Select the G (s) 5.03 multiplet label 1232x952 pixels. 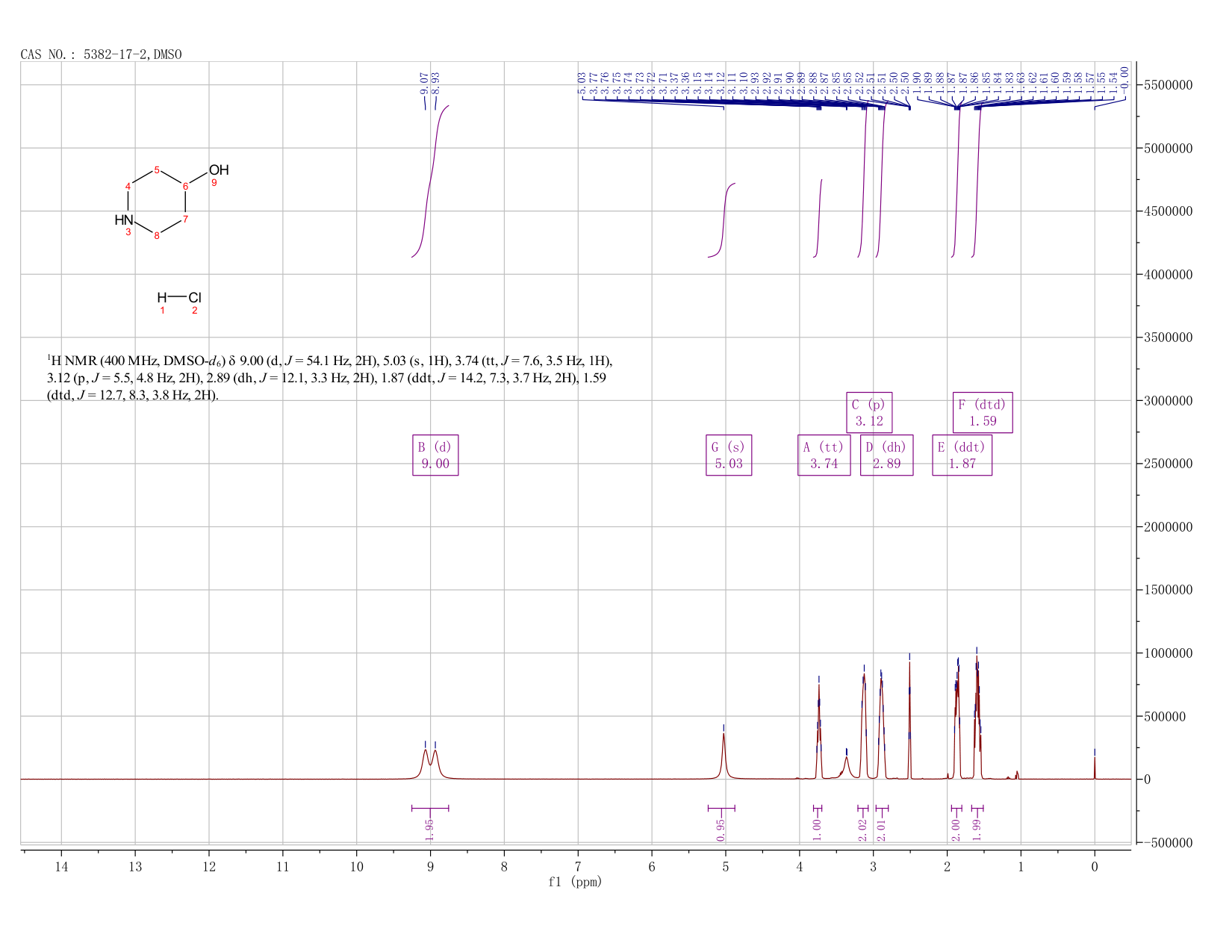coord(729,455)
